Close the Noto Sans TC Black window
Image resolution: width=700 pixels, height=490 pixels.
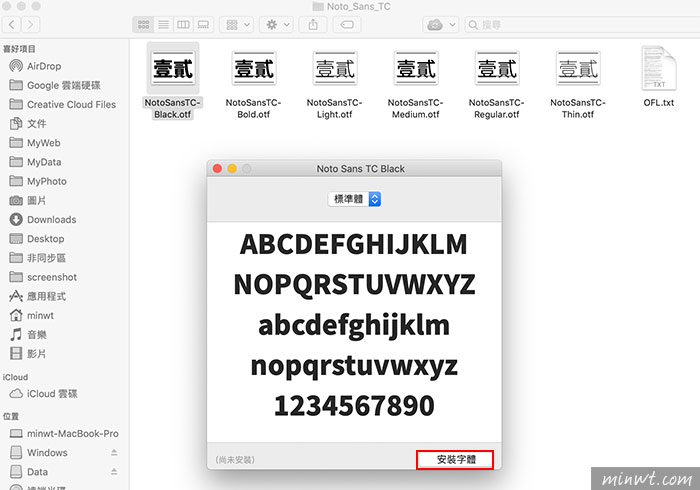[217, 169]
